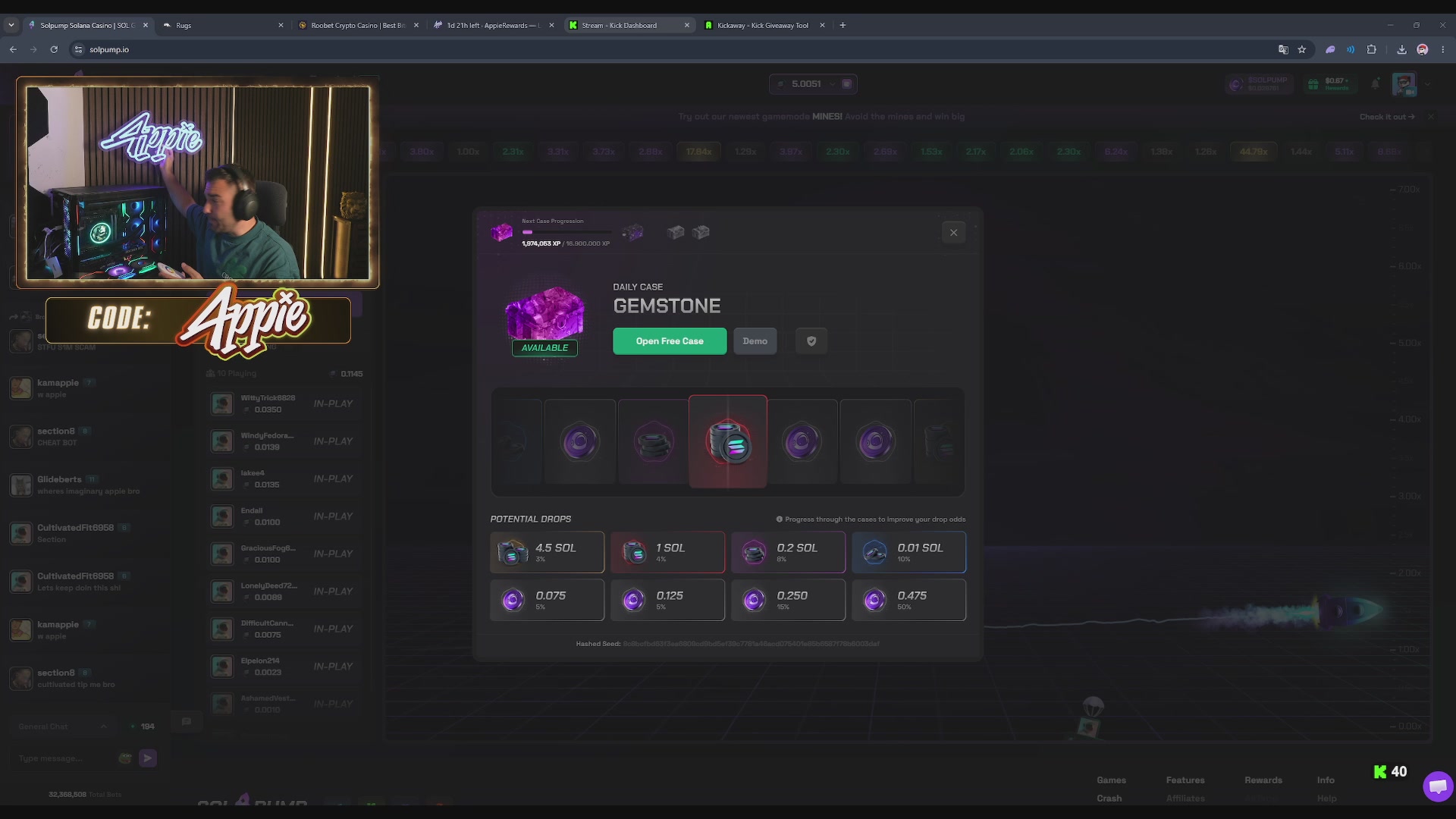Switch to the Stream - Kick Dashboard tab

point(629,25)
